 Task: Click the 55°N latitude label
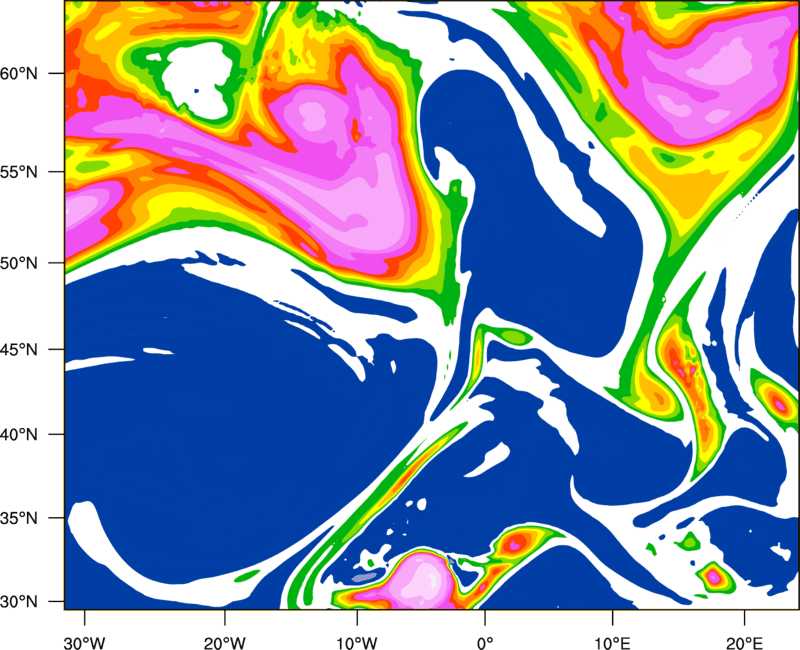19,172
